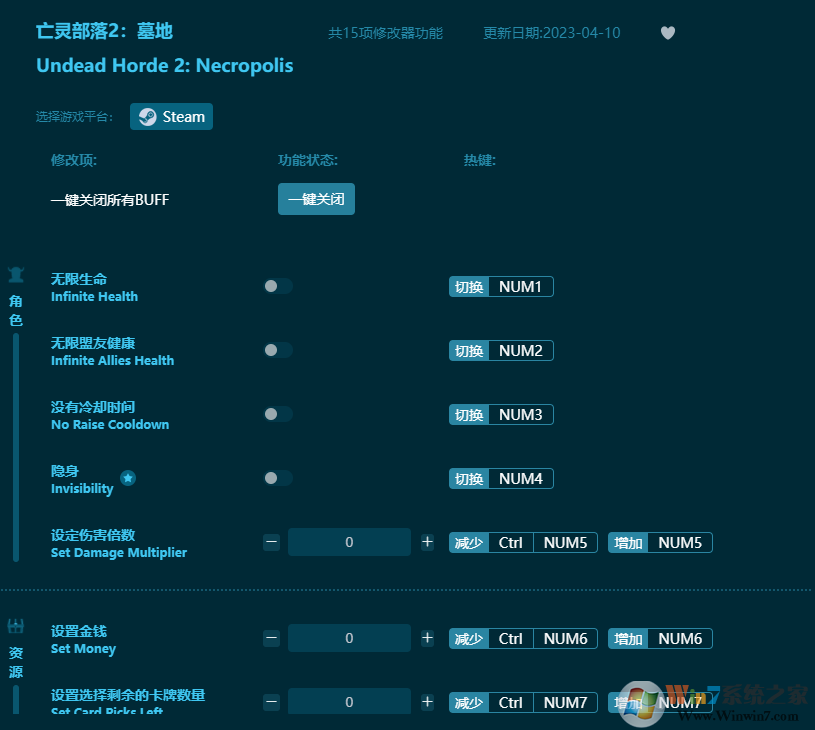This screenshot has width=815, height=730.
Task: Click 减少 Ctrl NUM5 for Damage Multiplier
Action: pos(523,542)
